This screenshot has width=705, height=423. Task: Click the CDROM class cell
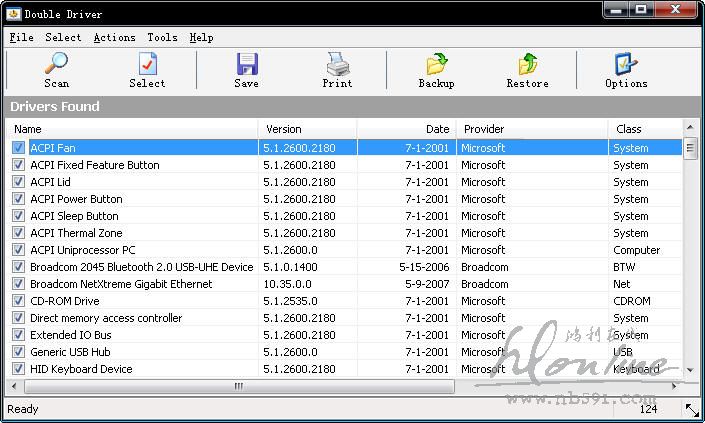[x=632, y=301]
